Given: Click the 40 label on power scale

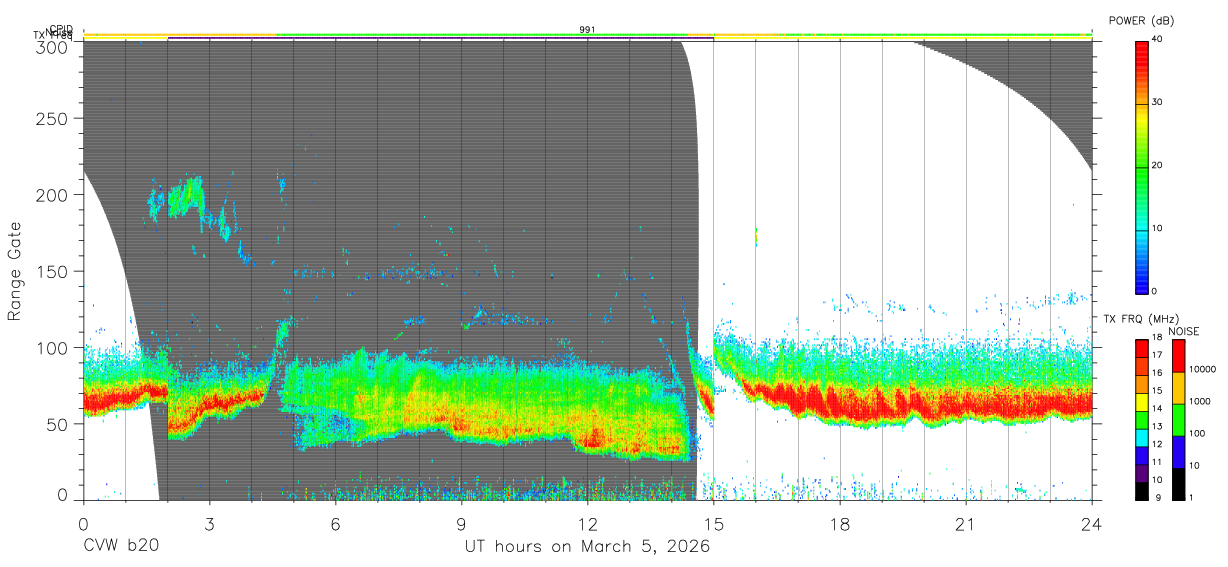Looking at the screenshot, I should pos(1158,39).
